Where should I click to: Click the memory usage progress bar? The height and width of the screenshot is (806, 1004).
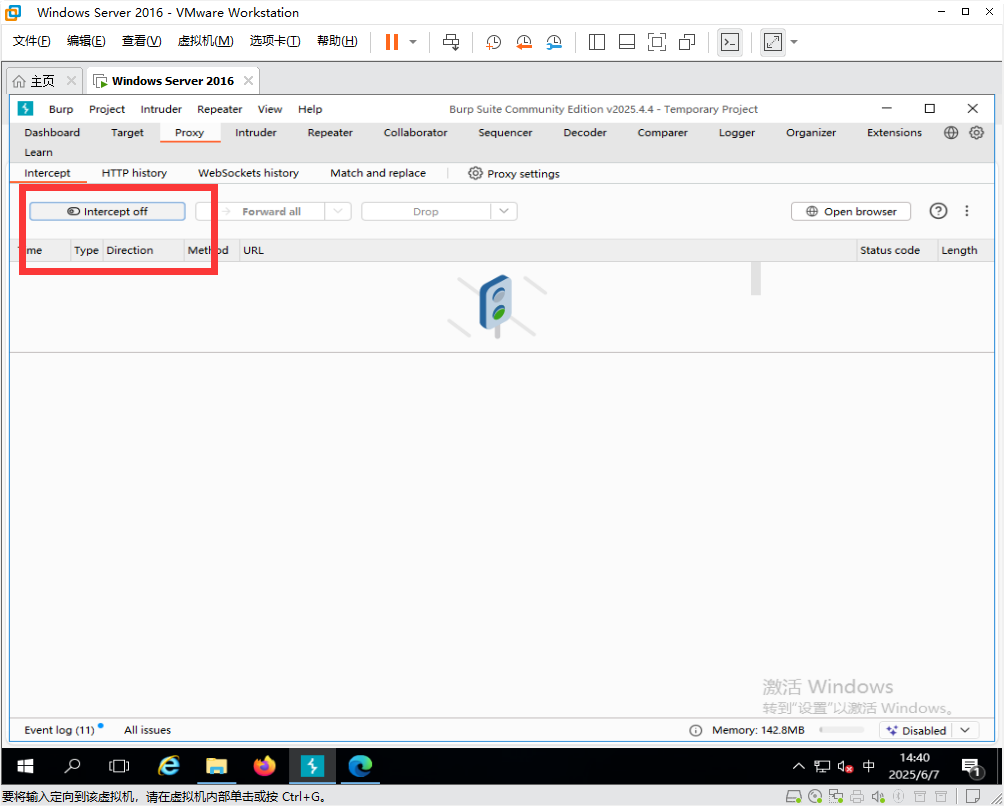[x=841, y=730]
